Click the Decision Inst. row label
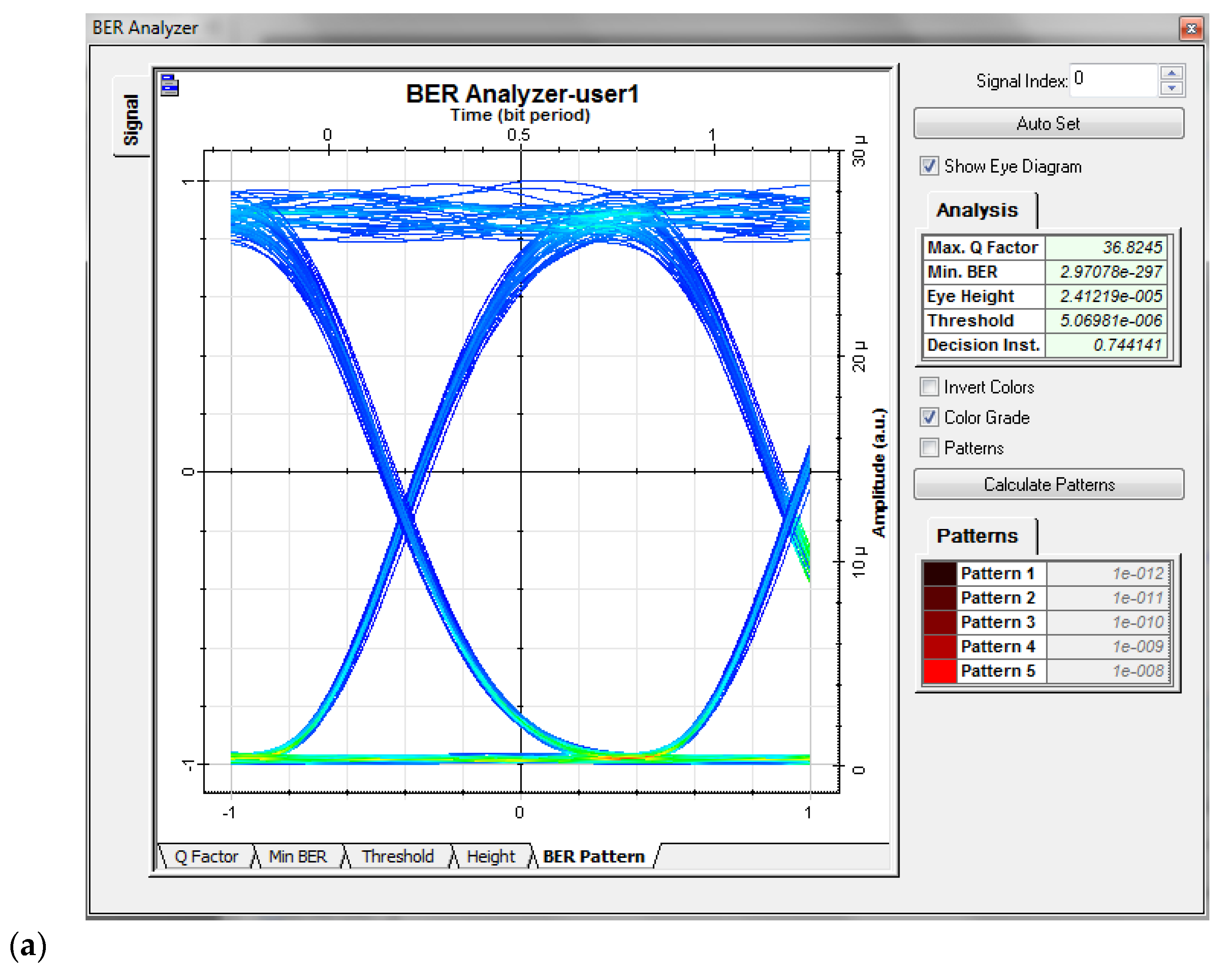The image size is (1223, 980). click(x=984, y=345)
